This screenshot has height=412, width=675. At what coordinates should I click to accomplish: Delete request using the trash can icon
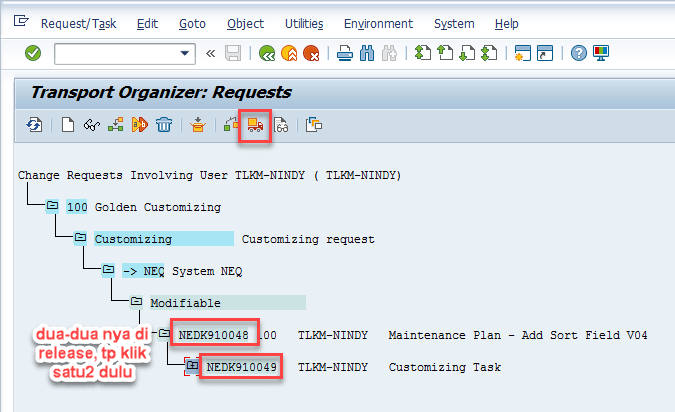(x=164, y=125)
